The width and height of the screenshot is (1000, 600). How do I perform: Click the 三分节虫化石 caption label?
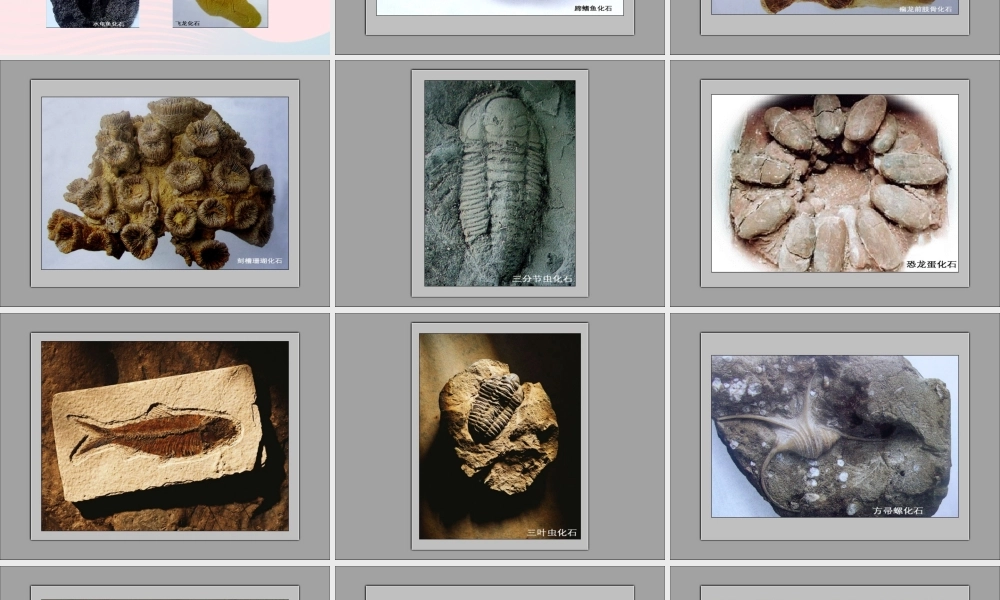[542, 279]
